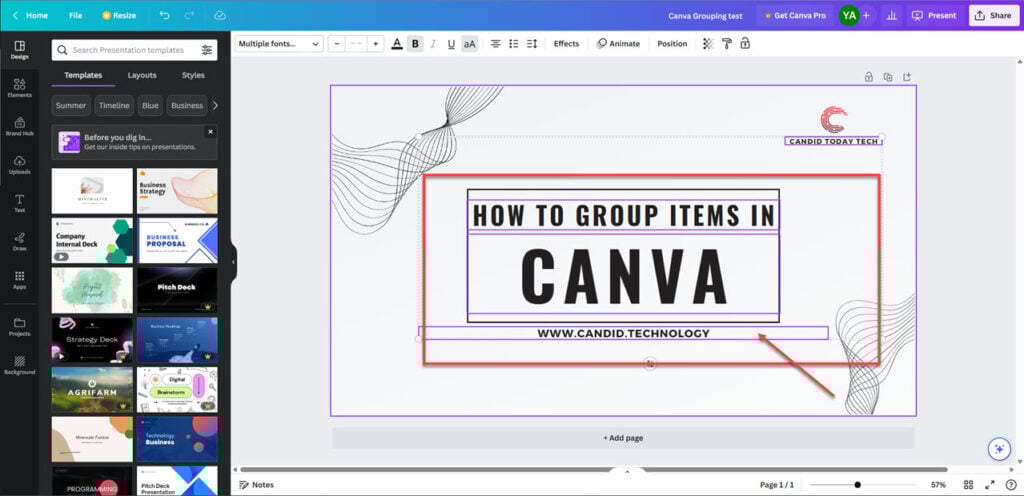
Task: Open Brand Hub in sidebar
Action: 20,127
